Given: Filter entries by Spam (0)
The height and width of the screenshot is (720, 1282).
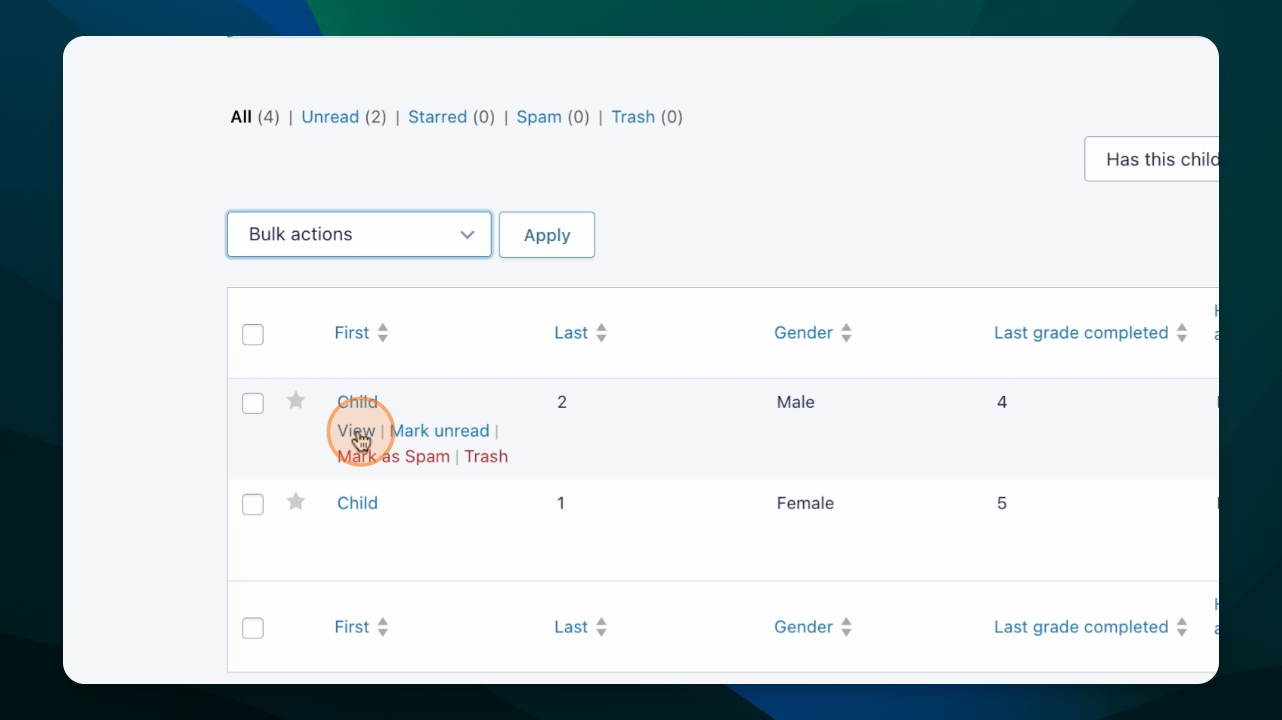Looking at the screenshot, I should point(553,117).
